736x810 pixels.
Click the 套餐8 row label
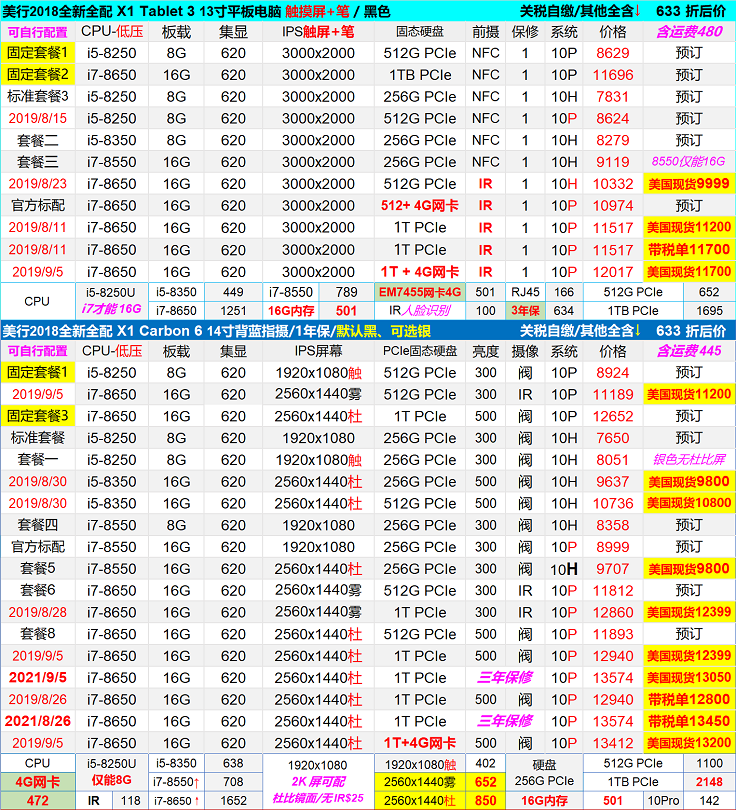coord(38,634)
